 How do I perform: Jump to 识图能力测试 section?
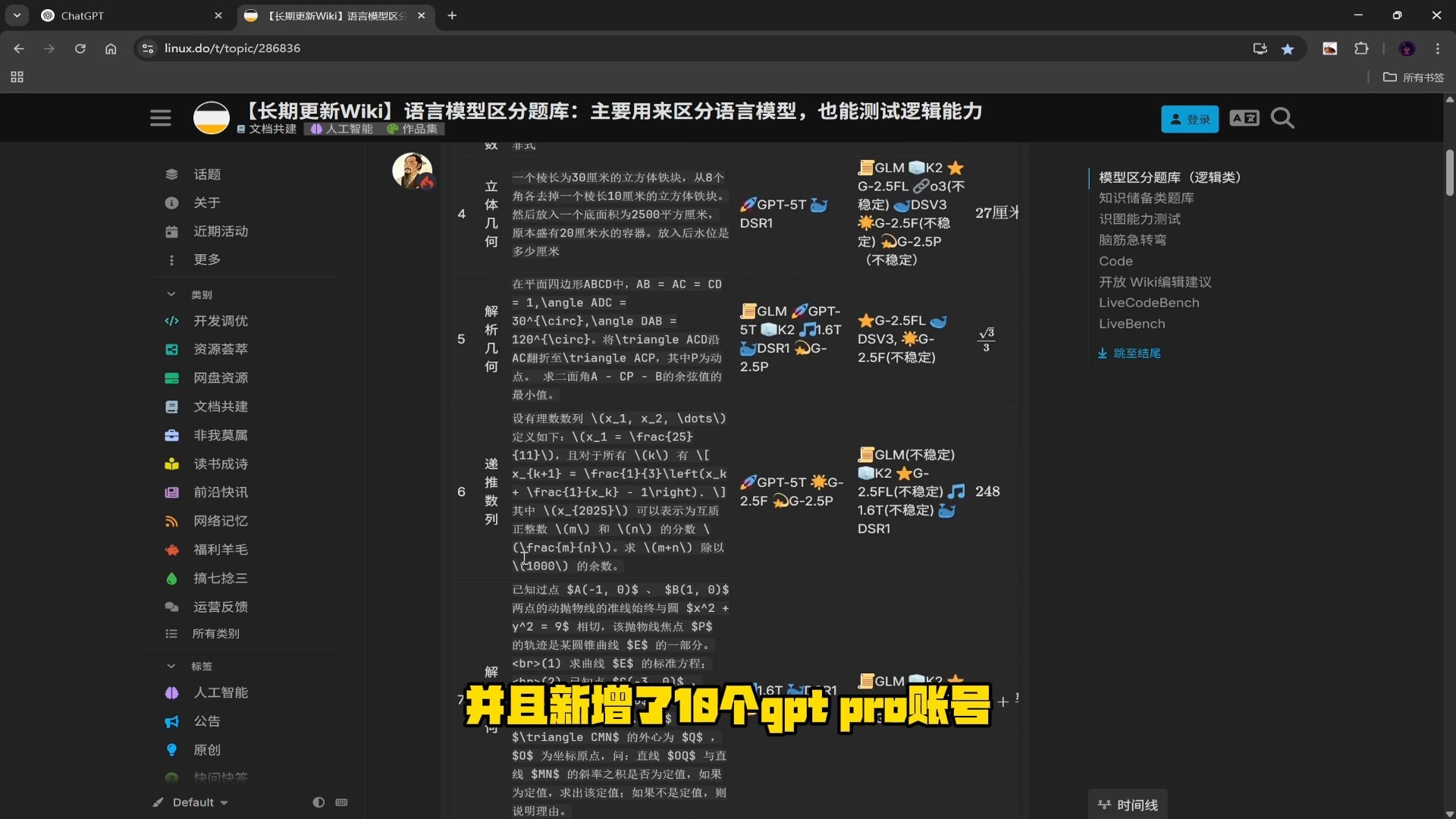[1139, 219]
